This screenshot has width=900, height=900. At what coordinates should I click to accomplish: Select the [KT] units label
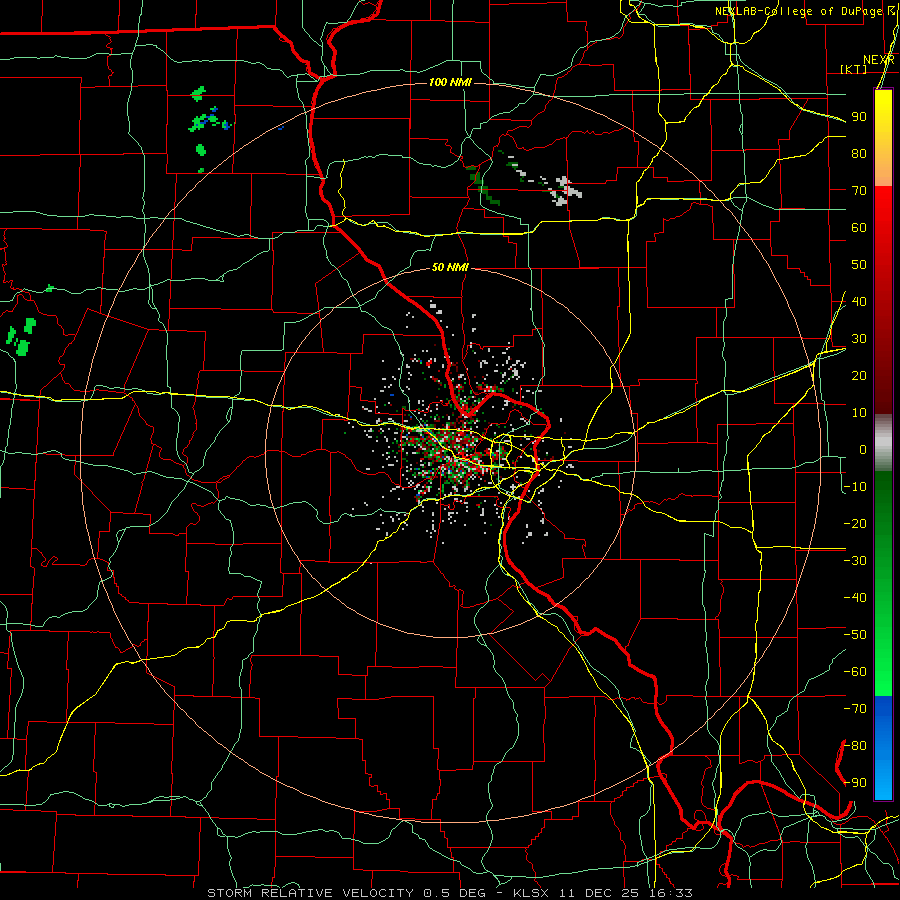point(854,69)
